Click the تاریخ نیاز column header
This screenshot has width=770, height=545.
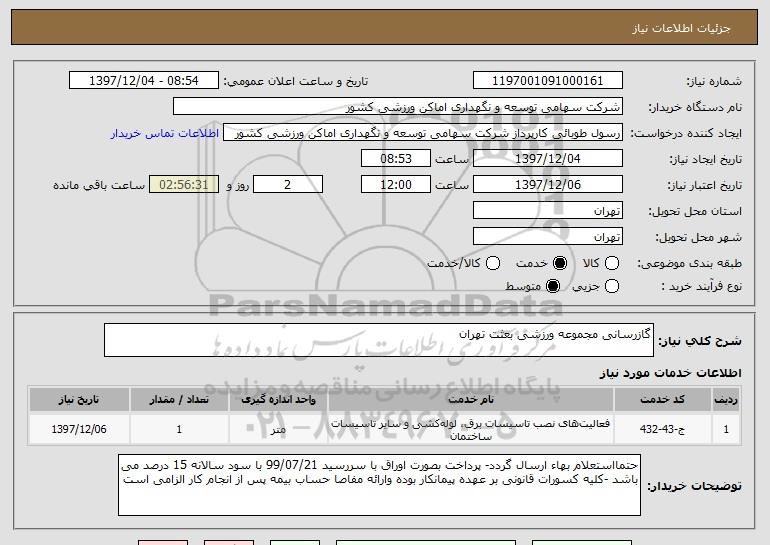[x=79, y=400]
